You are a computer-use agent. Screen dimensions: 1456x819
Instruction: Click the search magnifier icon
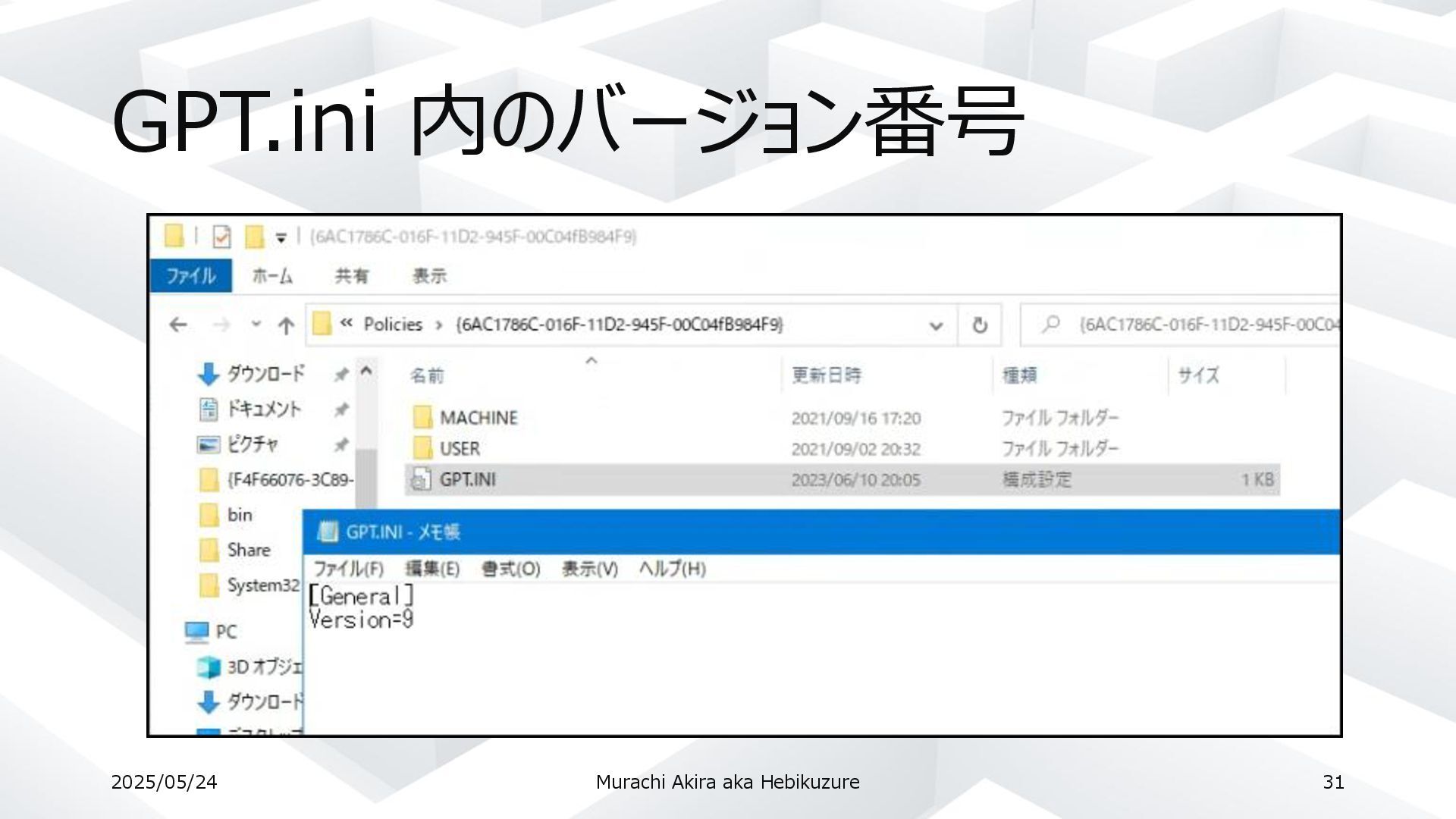1051,325
